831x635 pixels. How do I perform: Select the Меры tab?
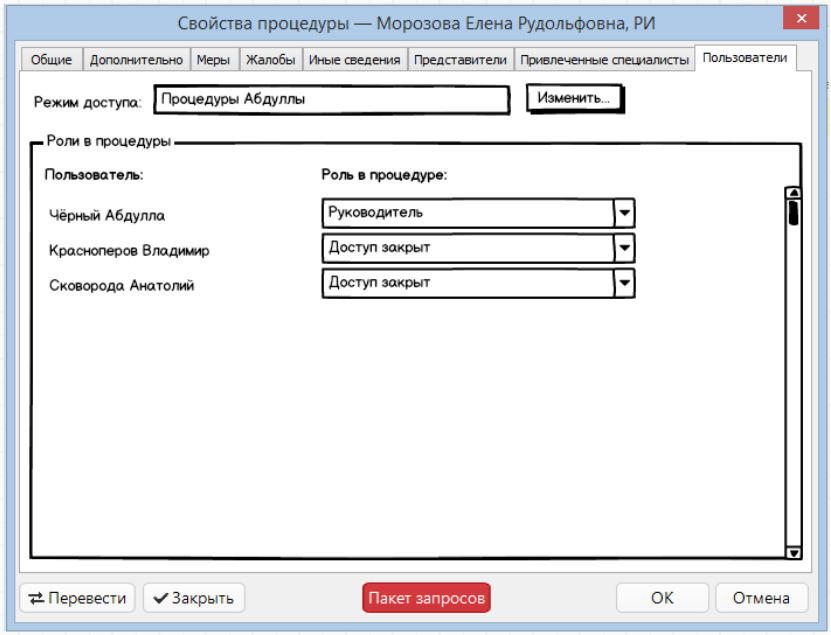click(x=213, y=60)
